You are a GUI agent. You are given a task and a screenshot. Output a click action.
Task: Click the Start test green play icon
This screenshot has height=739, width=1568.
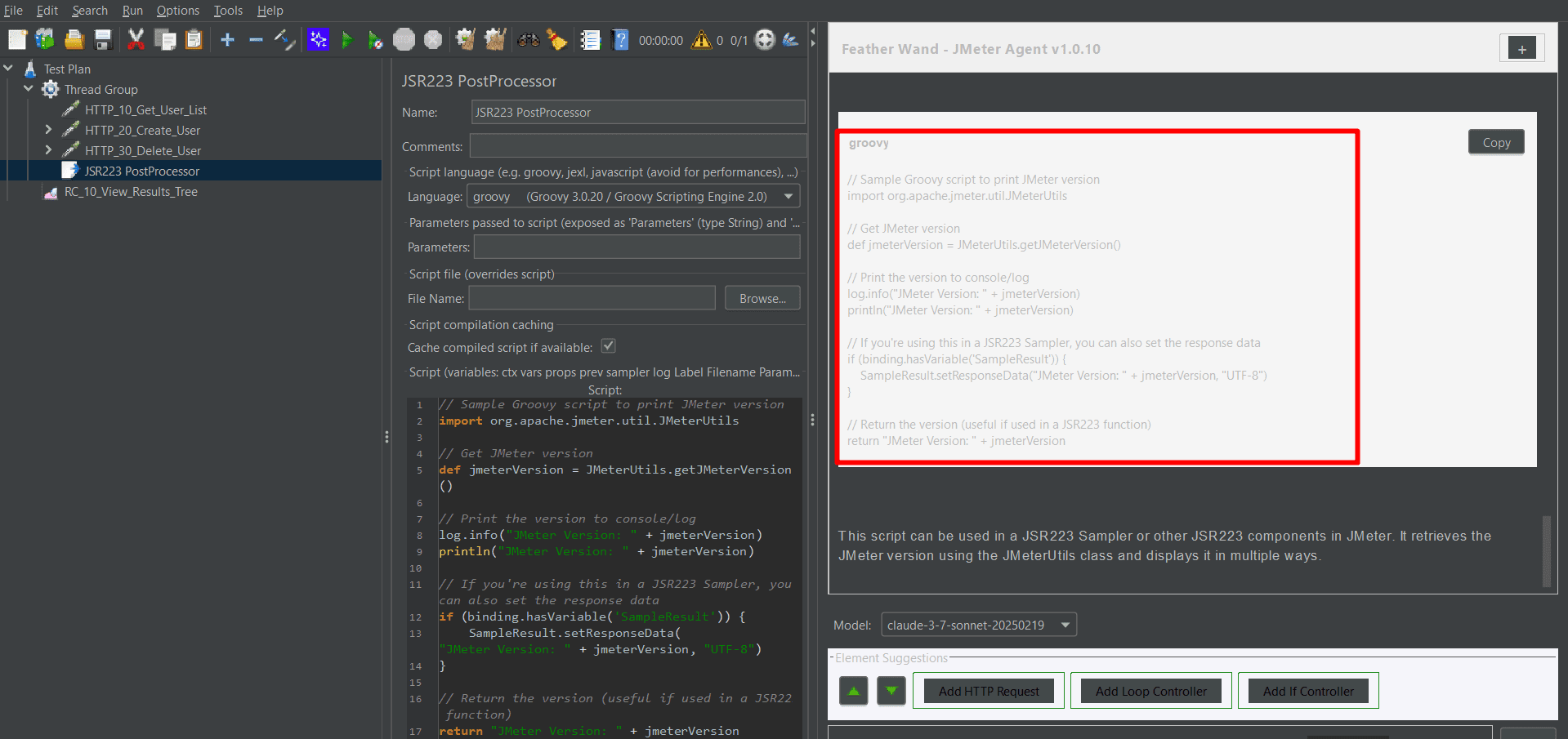click(347, 39)
